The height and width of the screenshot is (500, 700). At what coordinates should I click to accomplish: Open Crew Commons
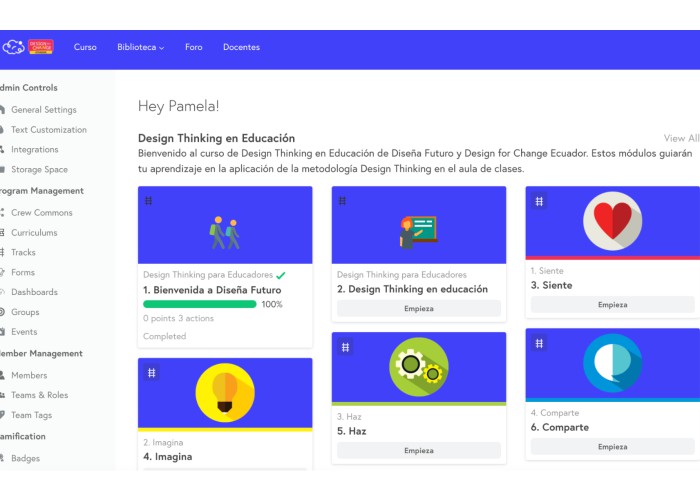point(42,212)
